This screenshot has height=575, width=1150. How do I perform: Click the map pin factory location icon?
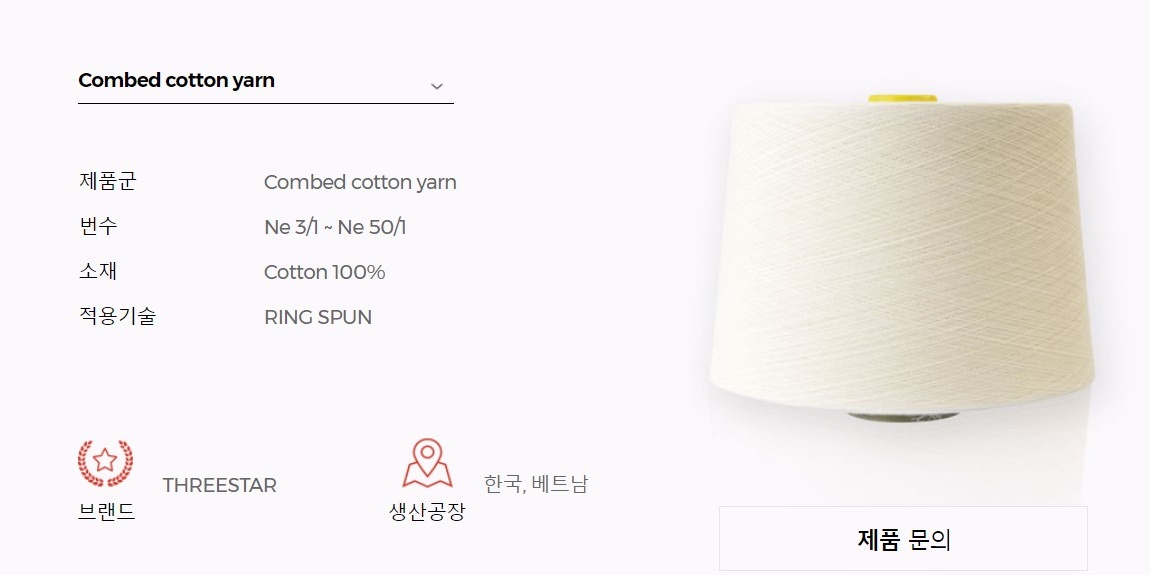tap(428, 463)
